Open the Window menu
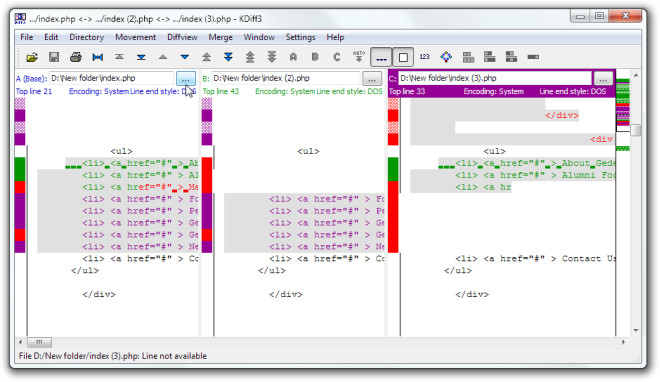 point(259,37)
